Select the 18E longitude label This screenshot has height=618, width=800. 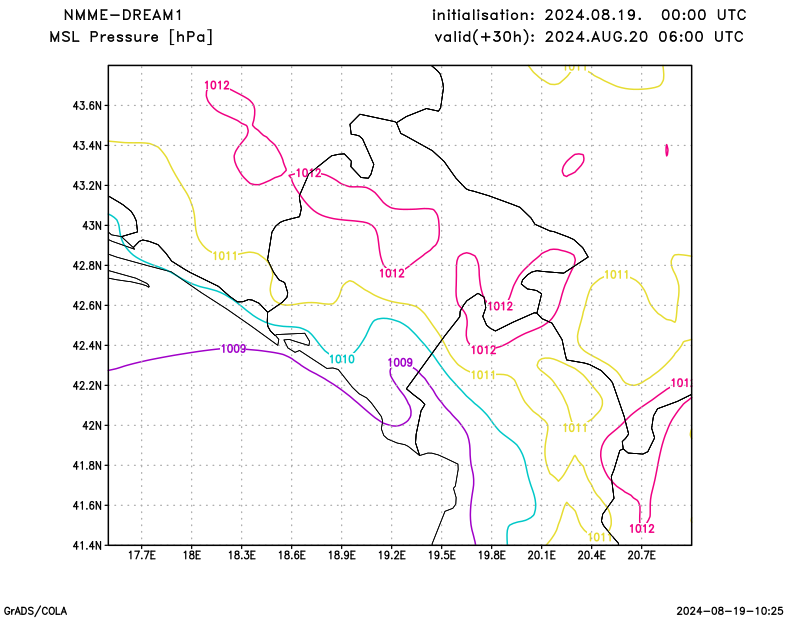[191, 555]
